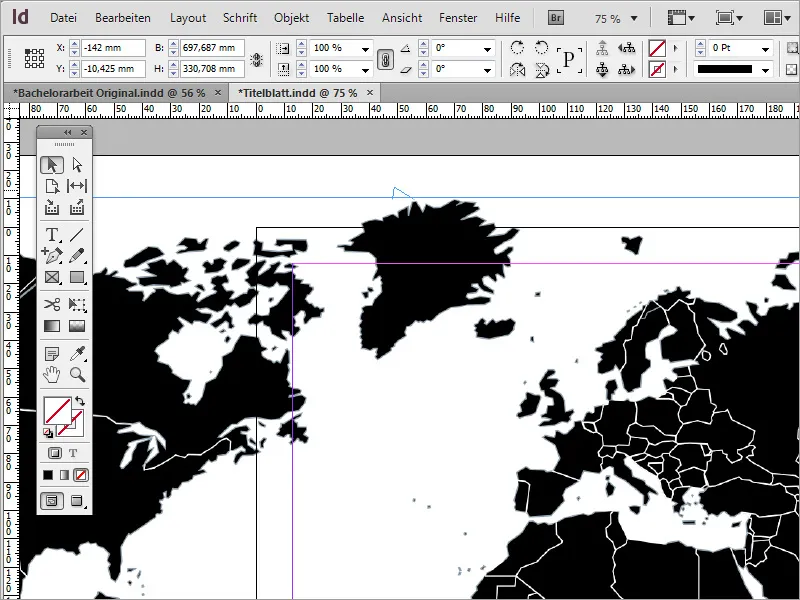Select the Selection tool (black arrow)
800x600 pixels.
[x=52, y=165]
